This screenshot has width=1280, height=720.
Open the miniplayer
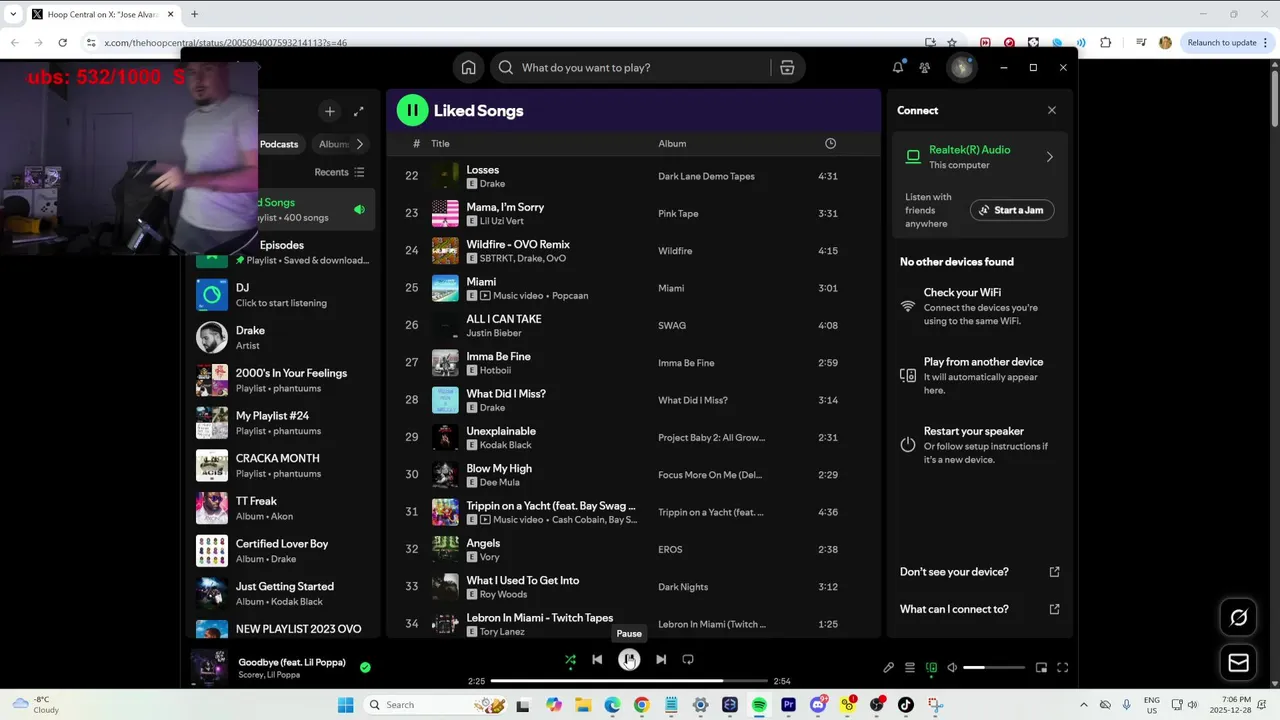pyautogui.click(x=1041, y=667)
